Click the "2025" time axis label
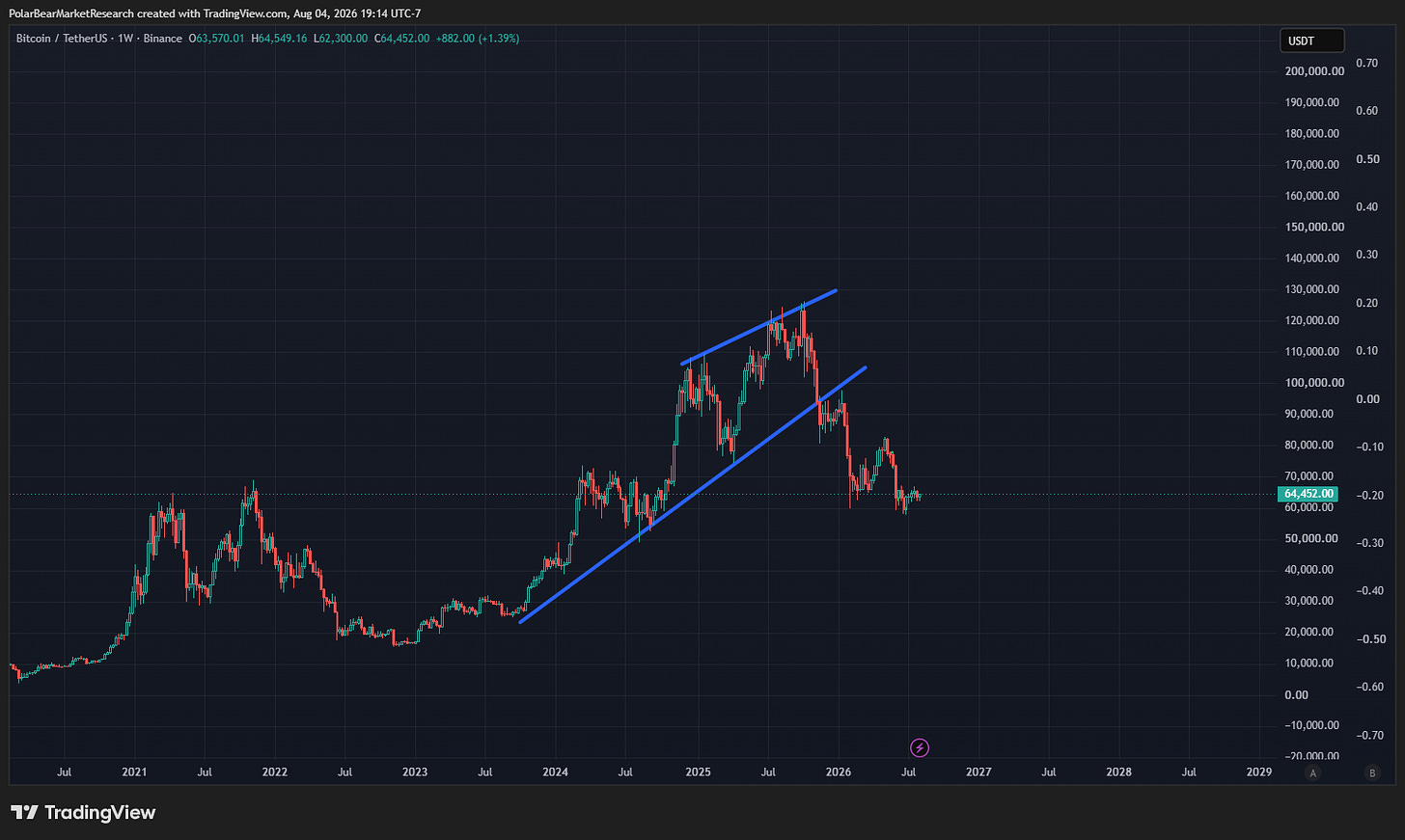The height and width of the screenshot is (840, 1405). point(698,772)
